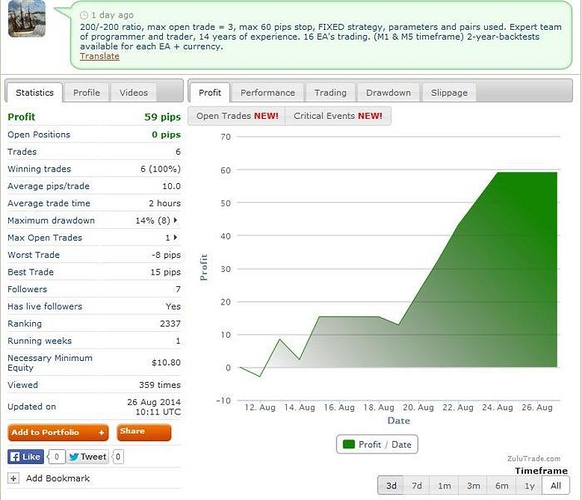The height and width of the screenshot is (500, 582).
Task: Click the Tweet count bubble
Action: [x=118, y=457]
